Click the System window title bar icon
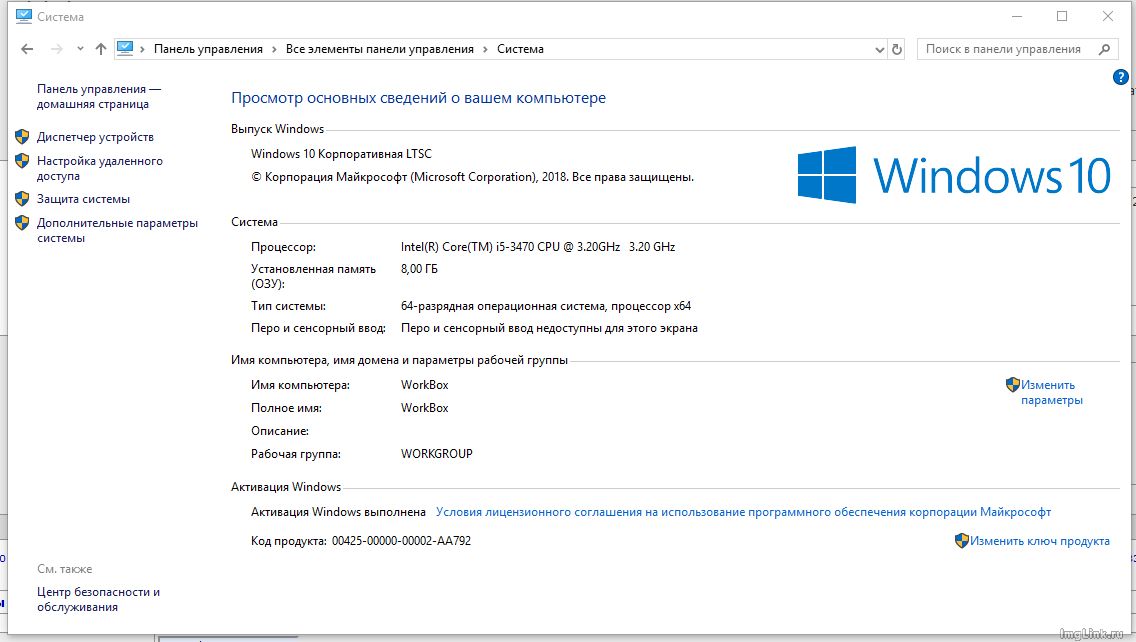Image resolution: width=1136 pixels, height=642 pixels. click(24, 16)
